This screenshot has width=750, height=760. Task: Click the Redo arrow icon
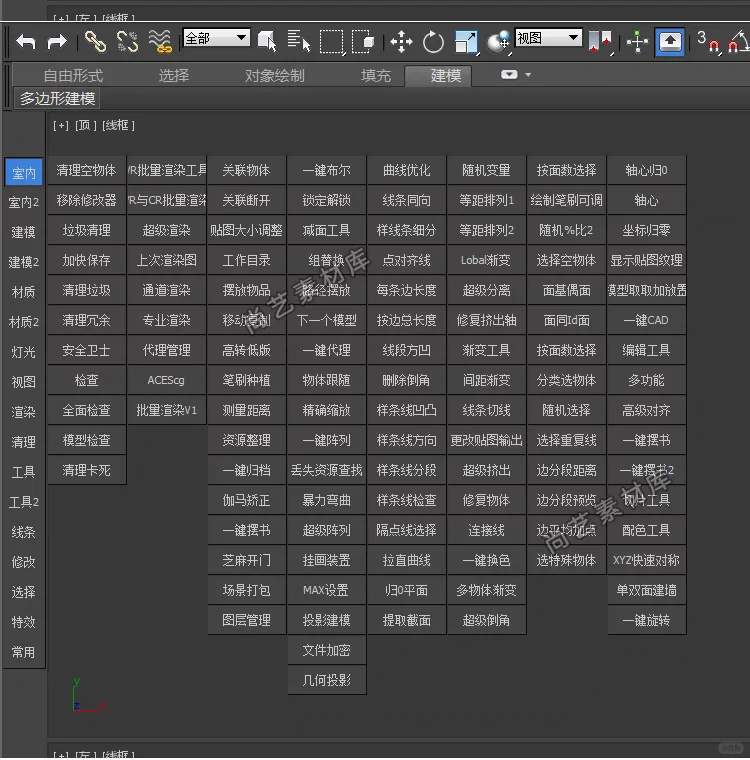pos(57,42)
